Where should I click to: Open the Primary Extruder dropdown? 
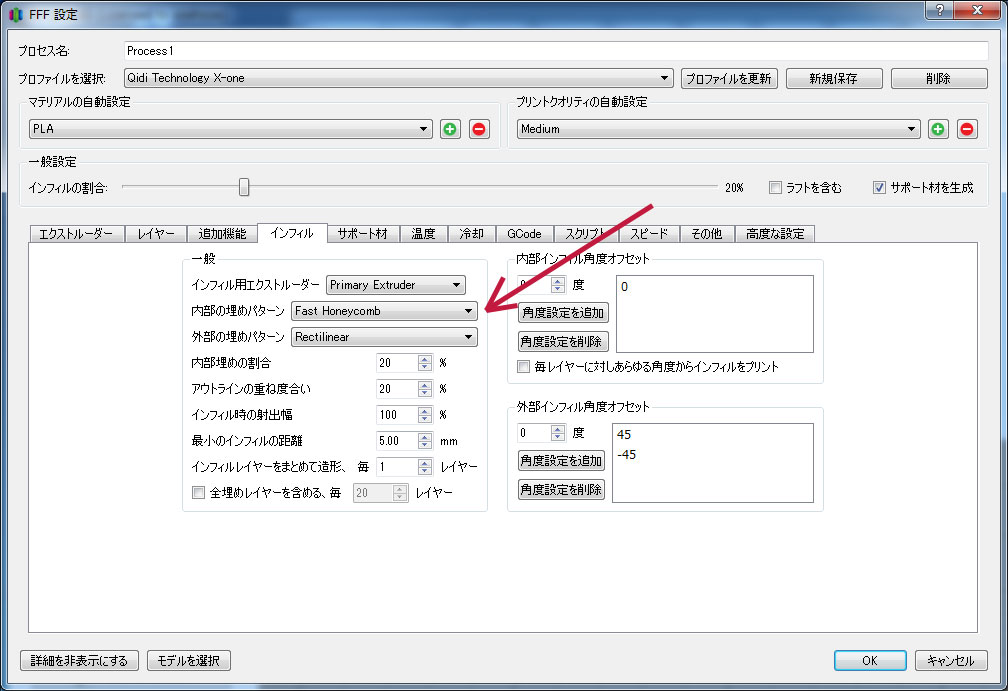point(395,285)
